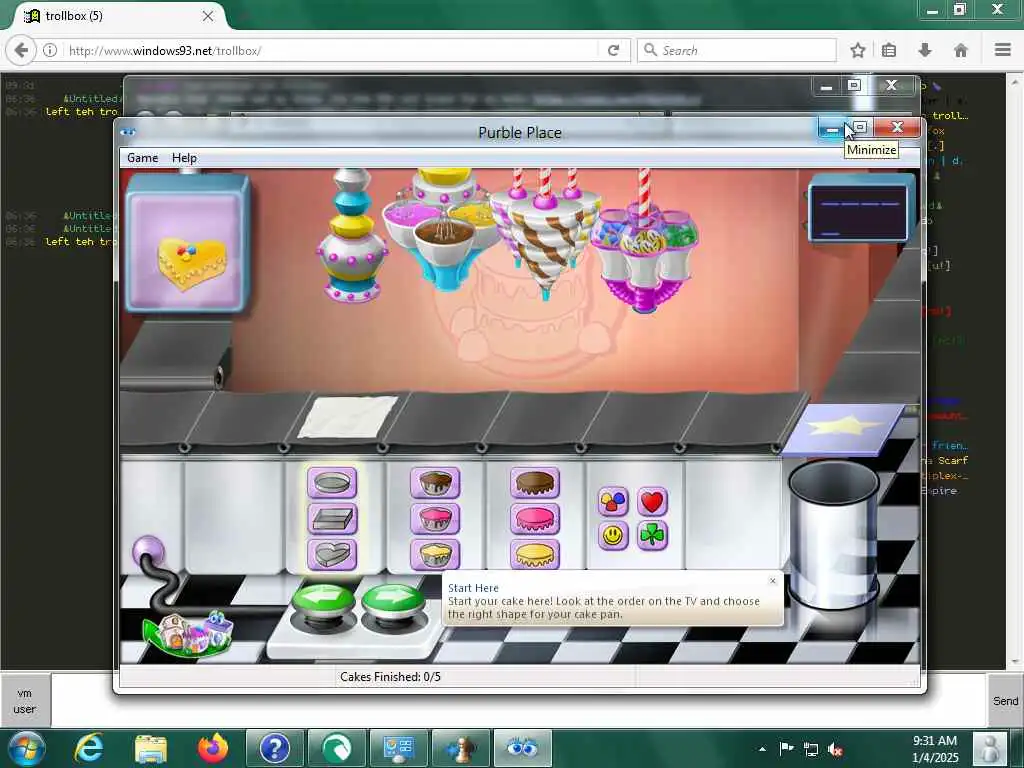The width and height of the screenshot is (1024, 768).
Task: Click the metal trash can
Action: click(x=834, y=534)
